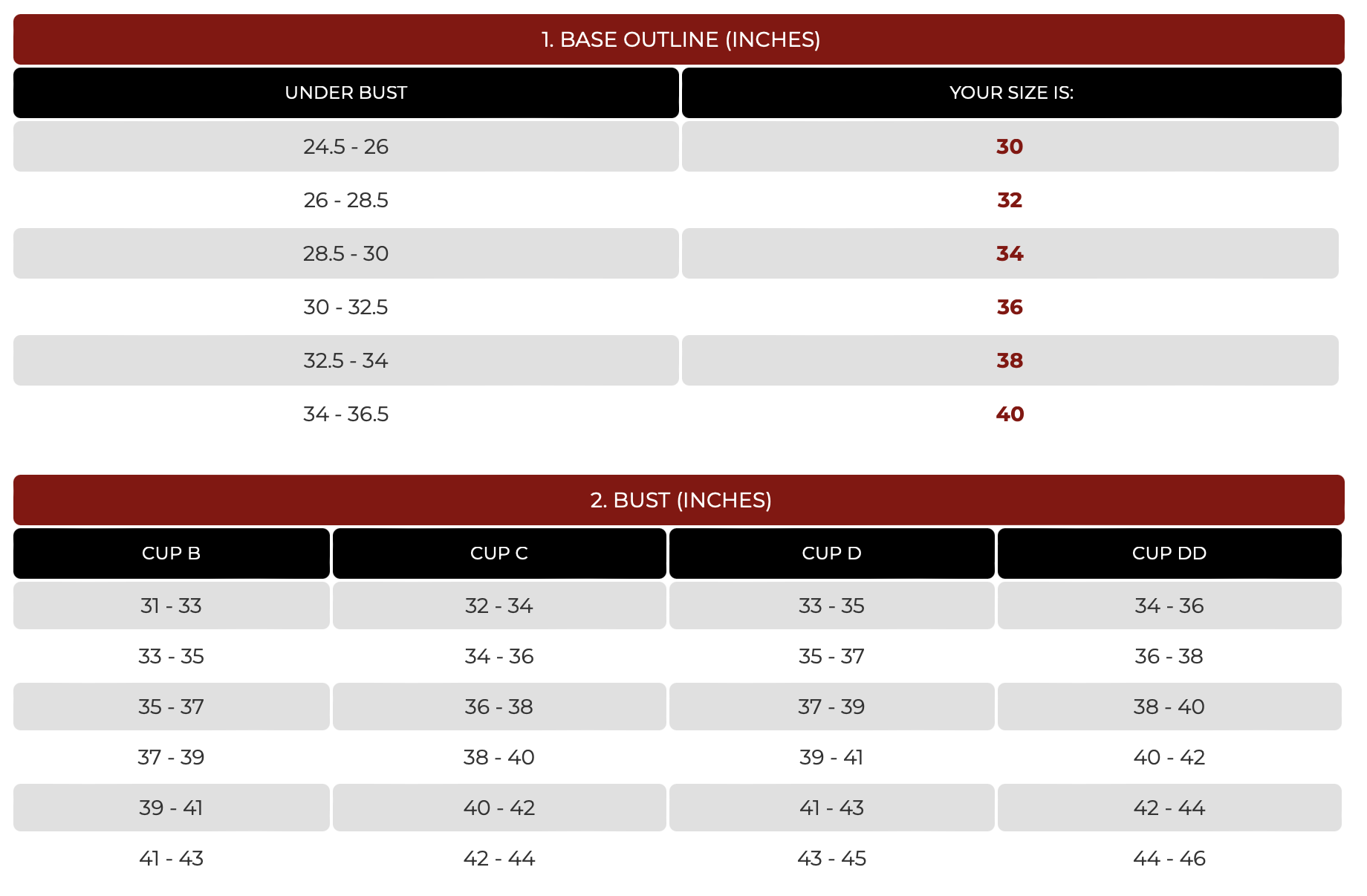Click the red size 34 value
Screen dimensions: 1367x896
(1010, 253)
